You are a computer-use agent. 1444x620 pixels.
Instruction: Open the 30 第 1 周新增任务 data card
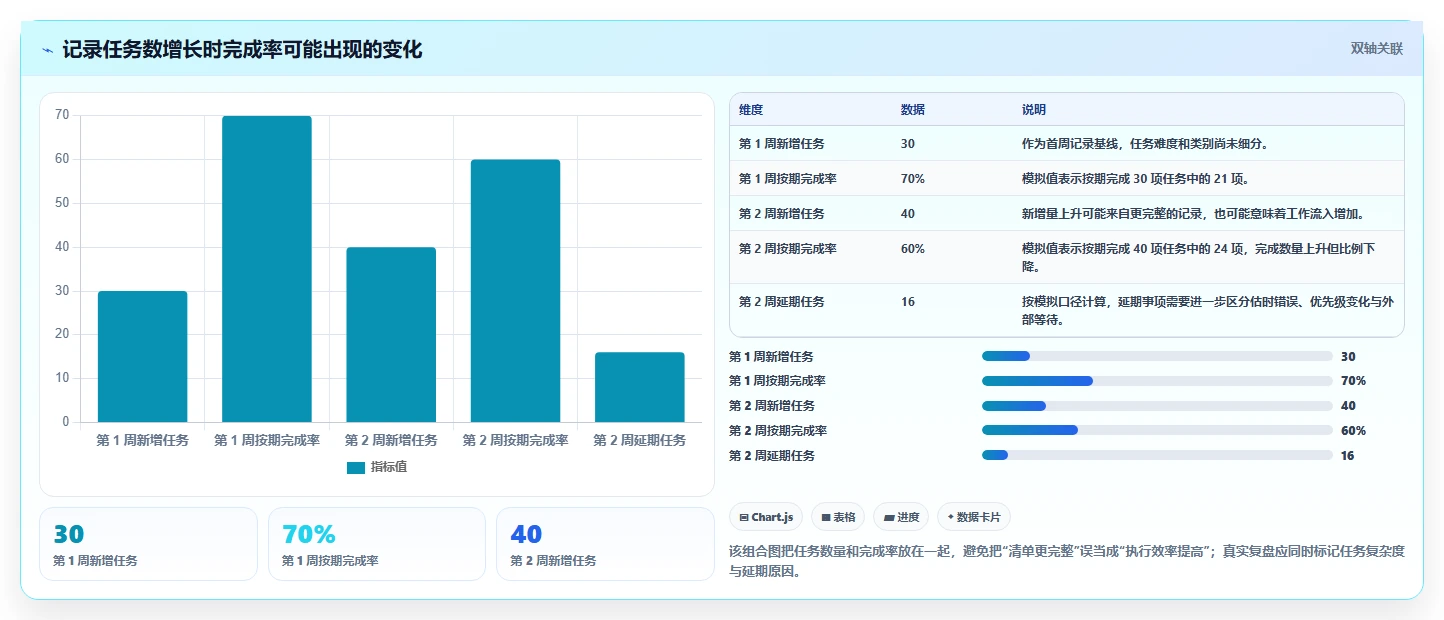(149, 544)
